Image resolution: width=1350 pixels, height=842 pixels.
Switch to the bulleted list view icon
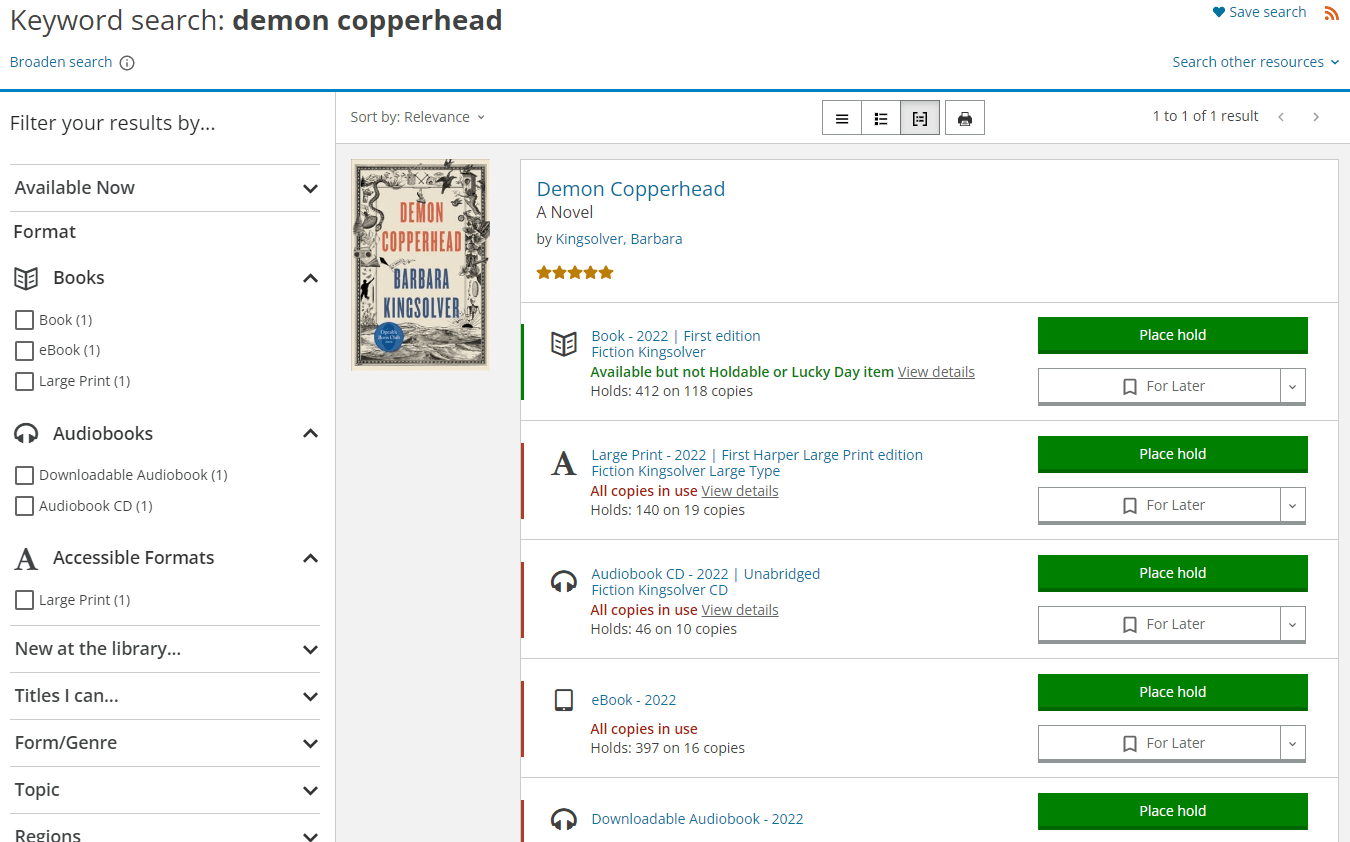coord(881,118)
